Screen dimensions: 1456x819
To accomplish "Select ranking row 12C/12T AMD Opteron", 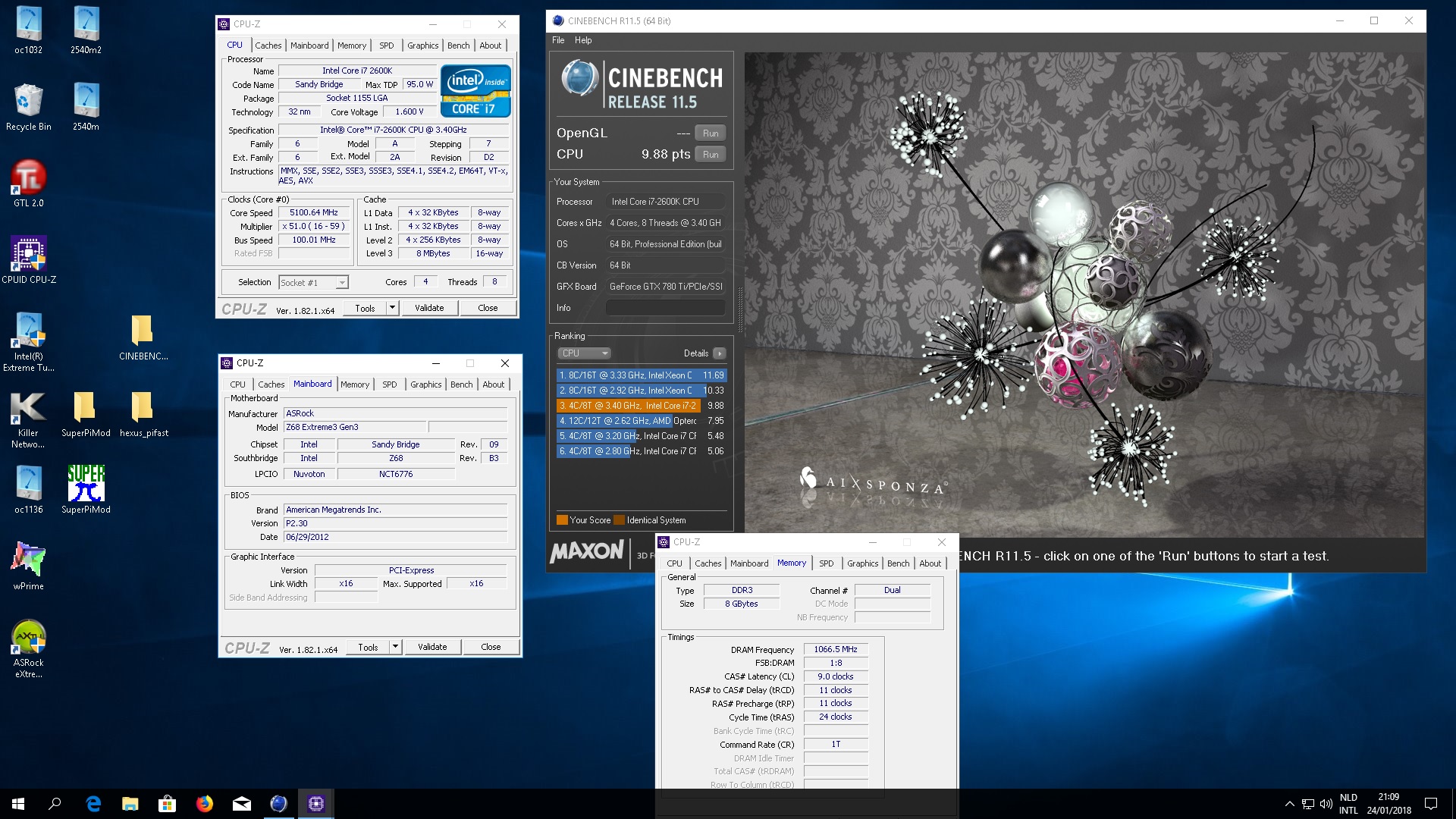I will [642, 421].
